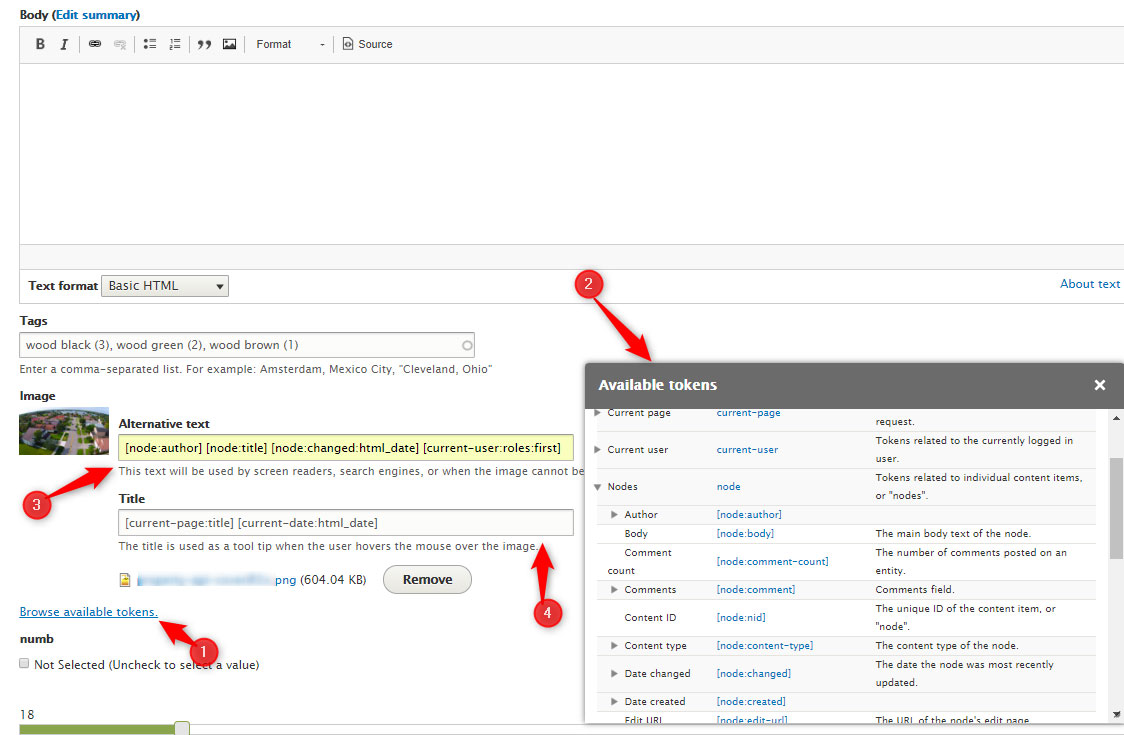Screen dimensions: 1124x735
Task: Switch to Source view
Action: [367, 44]
